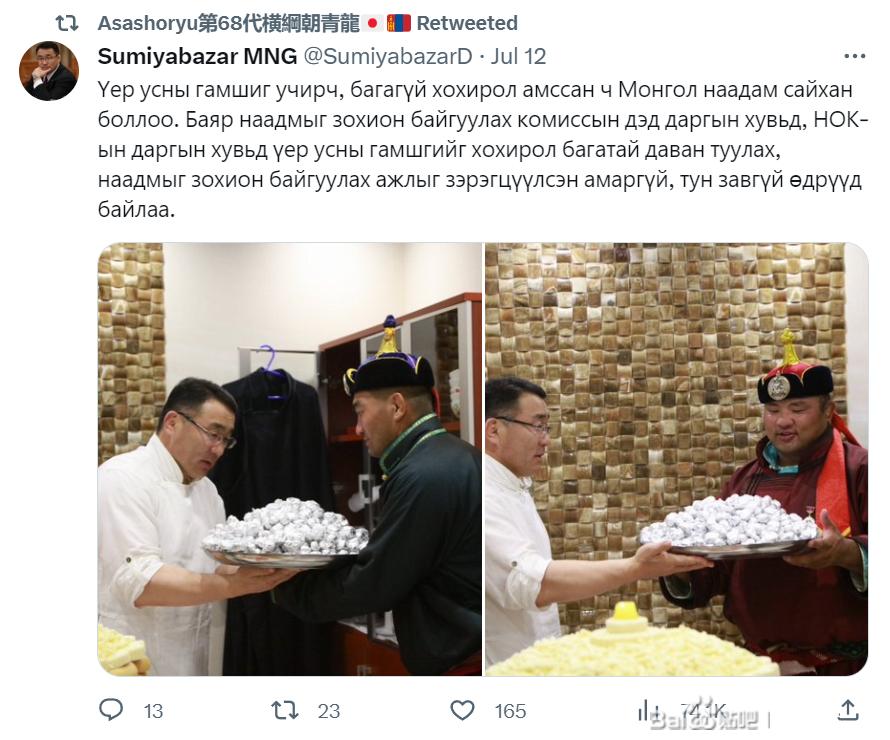Viewport: 890px width, 740px height.
Task: Click the retweeted arrows icon at top
Action: click(x=67, y=23)
